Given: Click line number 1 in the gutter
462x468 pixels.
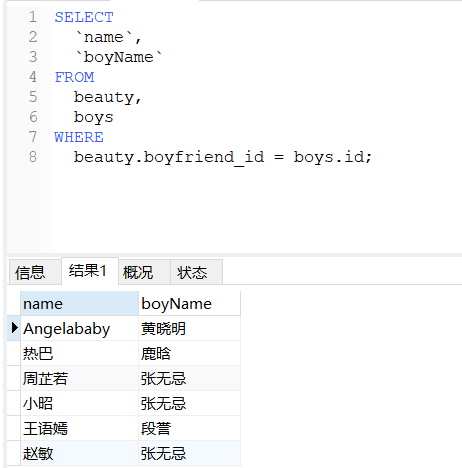Looking at the screenshot, I should click(33, 17).
